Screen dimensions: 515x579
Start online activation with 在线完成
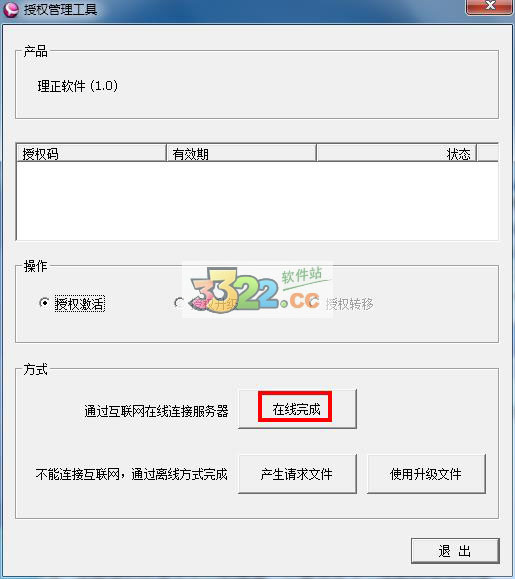tap(297, 408)
